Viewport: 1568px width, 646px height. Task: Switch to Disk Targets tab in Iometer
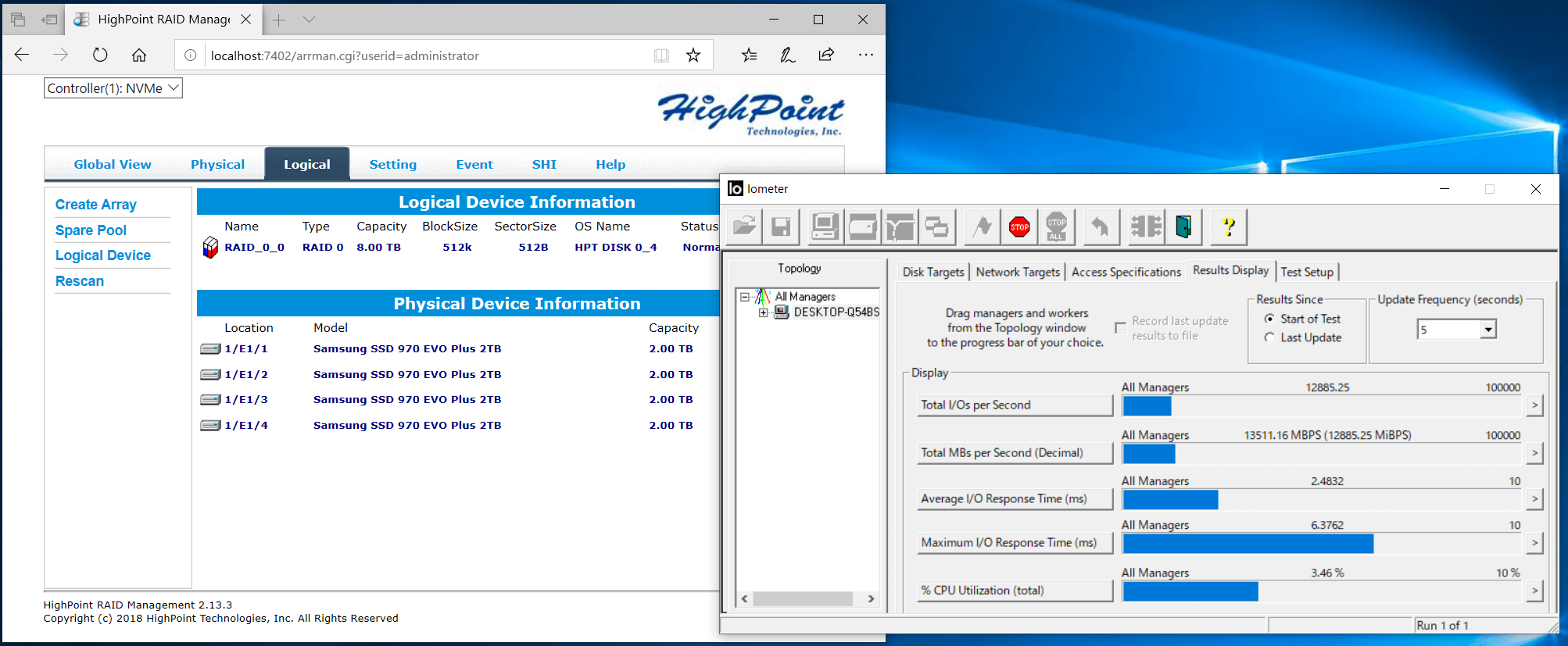click(933, 272)
